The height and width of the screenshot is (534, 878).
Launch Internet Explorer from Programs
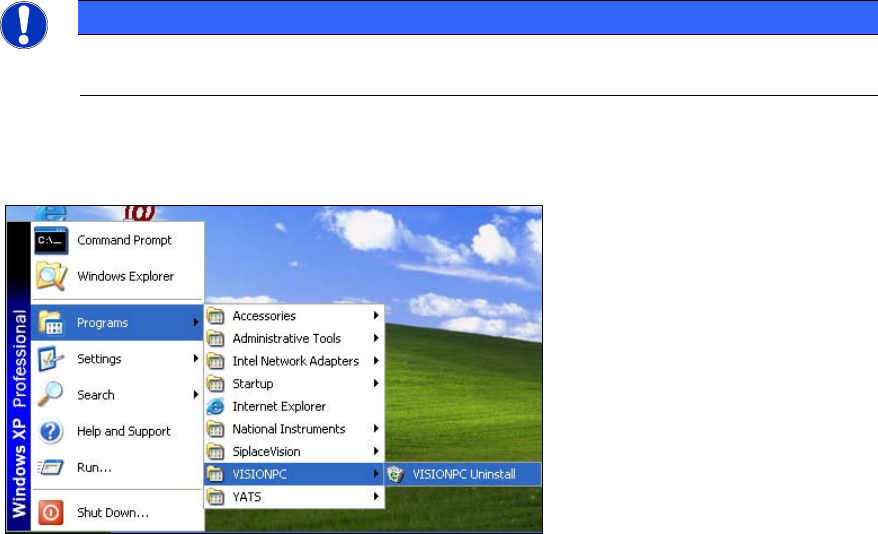point(294,406)
